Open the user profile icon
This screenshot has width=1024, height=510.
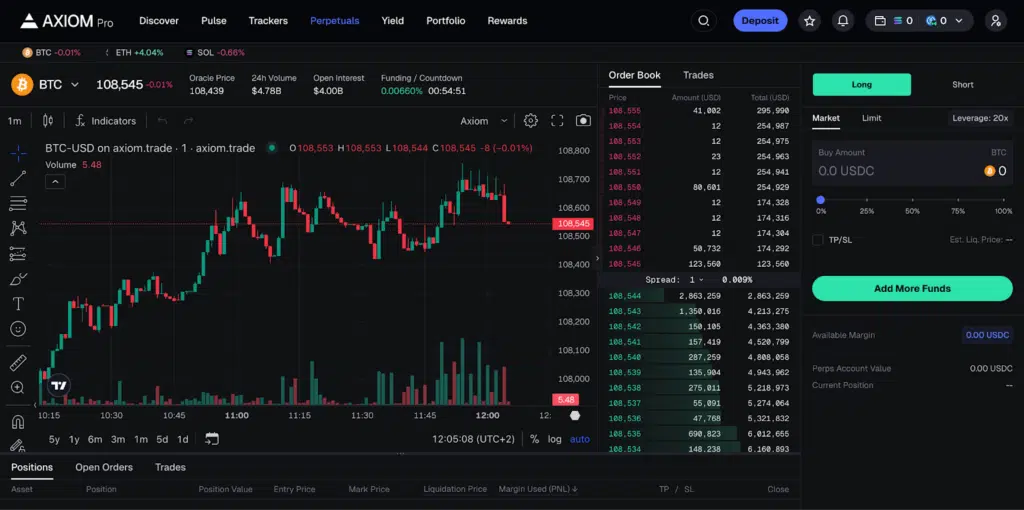click(x=995, y=21)
